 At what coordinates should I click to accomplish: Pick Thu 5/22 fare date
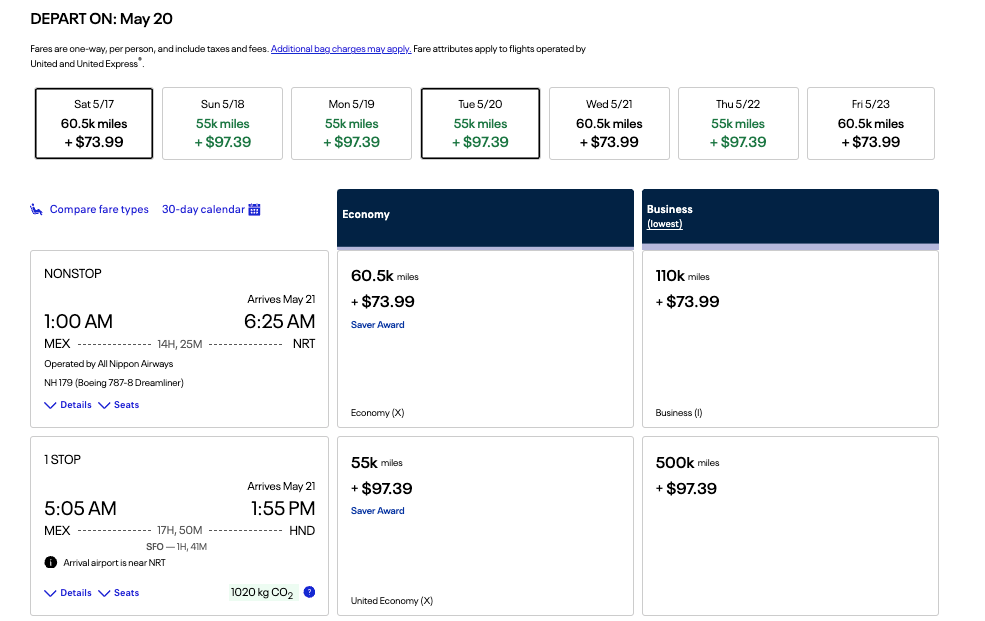click(738, 123)
